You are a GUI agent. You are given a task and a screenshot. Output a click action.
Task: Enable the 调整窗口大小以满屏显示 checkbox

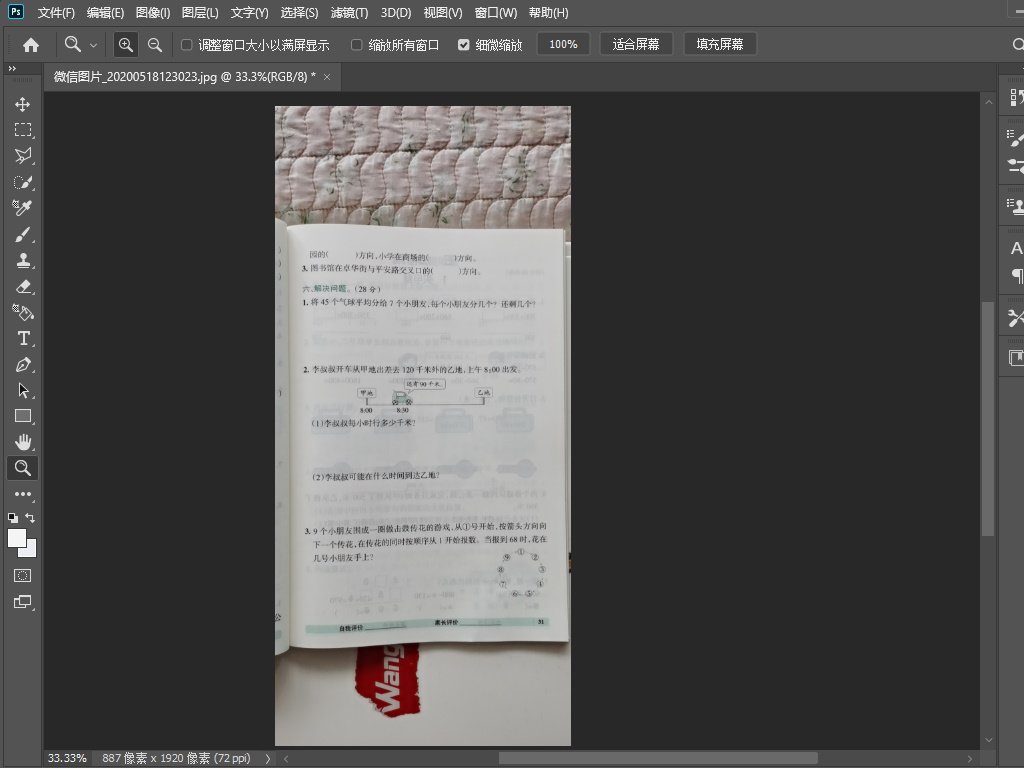point(186,43)
